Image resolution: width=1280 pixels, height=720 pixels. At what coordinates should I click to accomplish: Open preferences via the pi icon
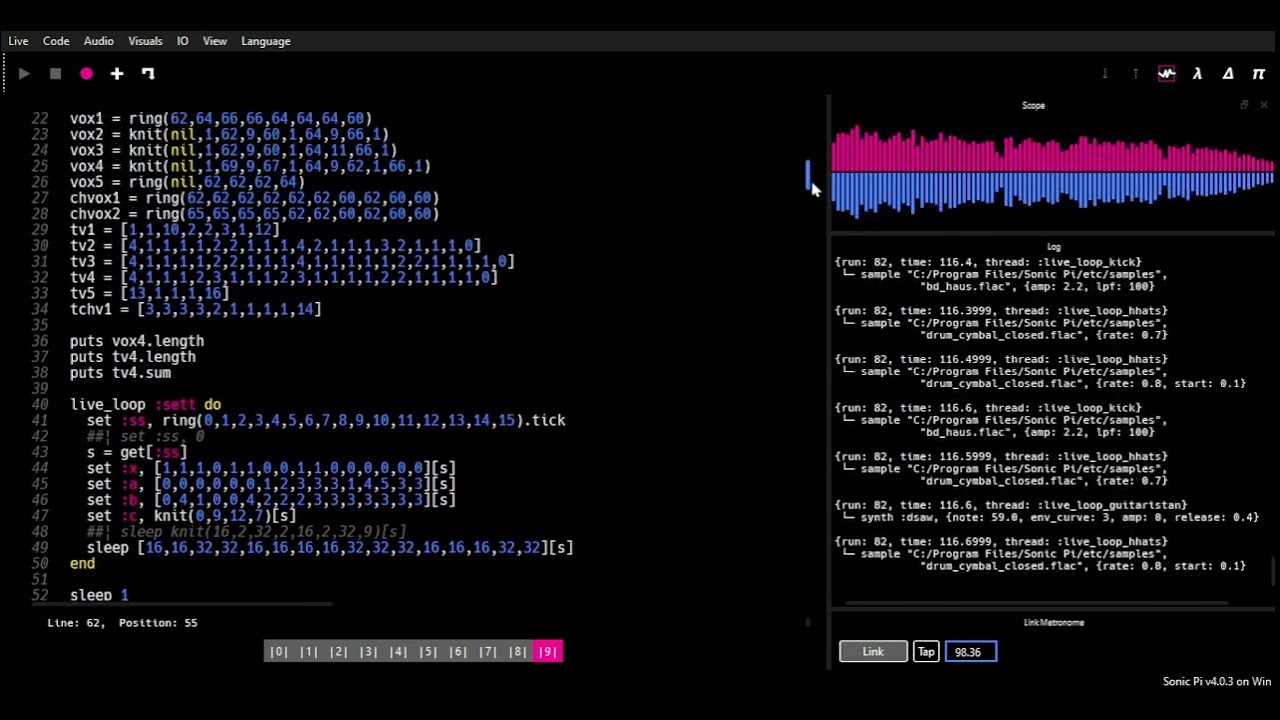[1259, 73]
